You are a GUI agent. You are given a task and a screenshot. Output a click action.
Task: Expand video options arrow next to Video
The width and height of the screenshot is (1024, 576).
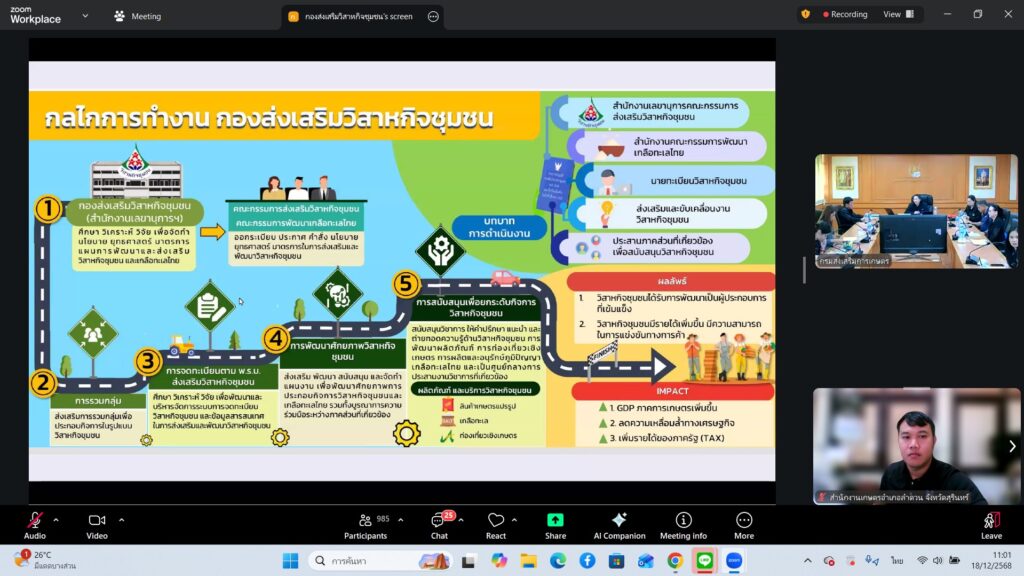pos(122,519)
